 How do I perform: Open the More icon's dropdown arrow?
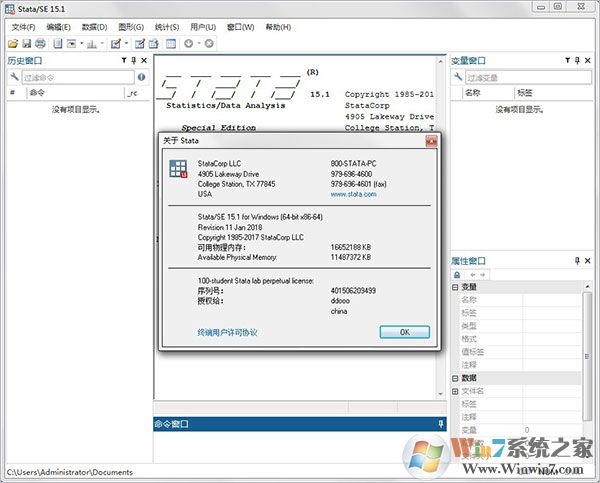(x=199, y=44)
